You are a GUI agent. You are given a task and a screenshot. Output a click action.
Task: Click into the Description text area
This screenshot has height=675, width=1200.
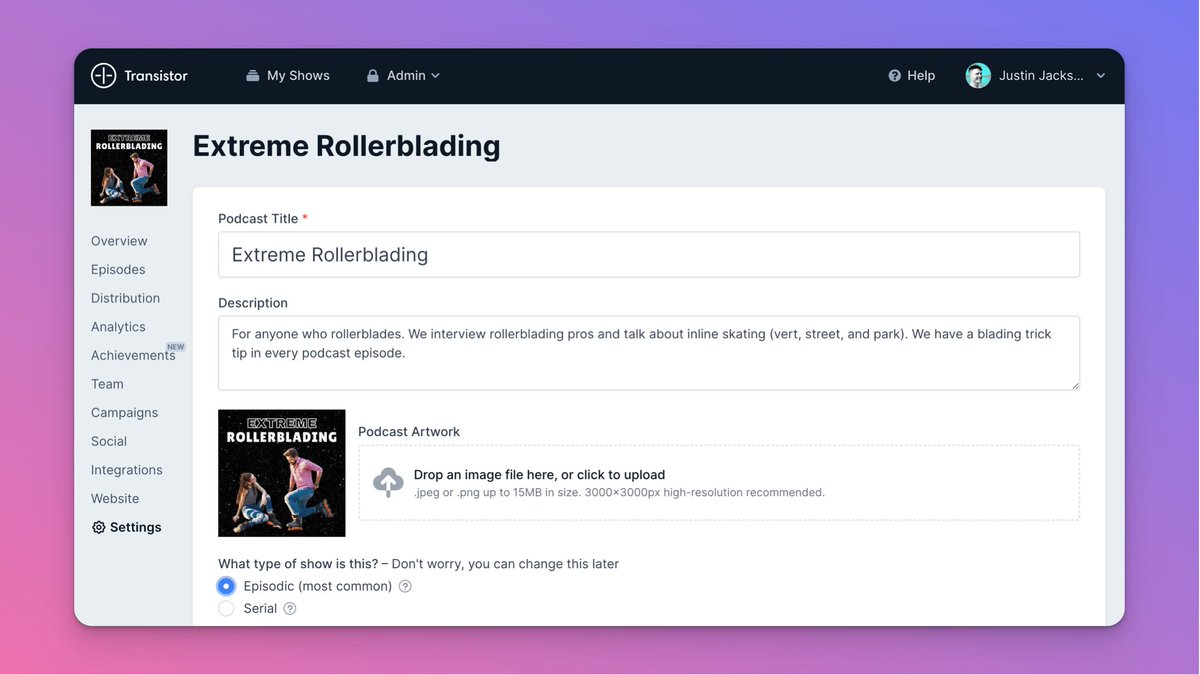(x=648, y=353)
